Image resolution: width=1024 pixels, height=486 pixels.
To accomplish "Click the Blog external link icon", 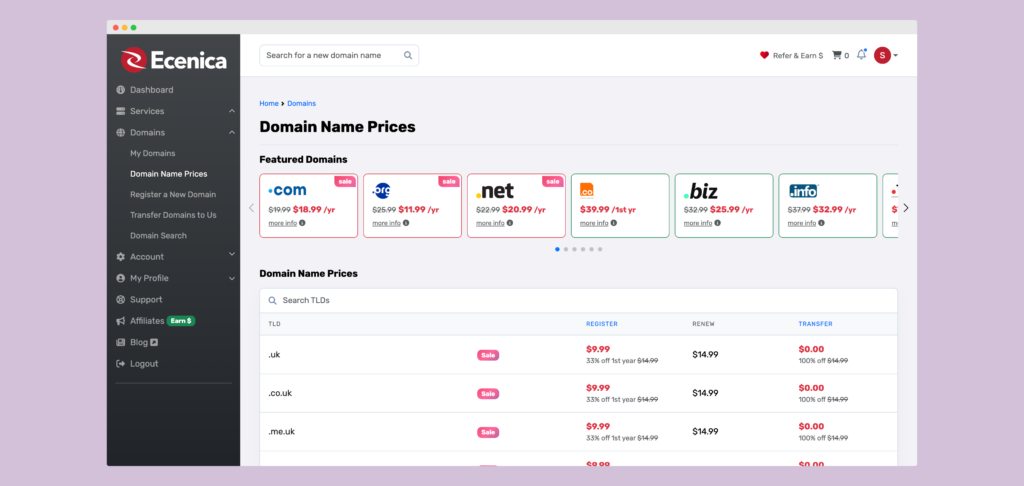I will tap(155, 342).
